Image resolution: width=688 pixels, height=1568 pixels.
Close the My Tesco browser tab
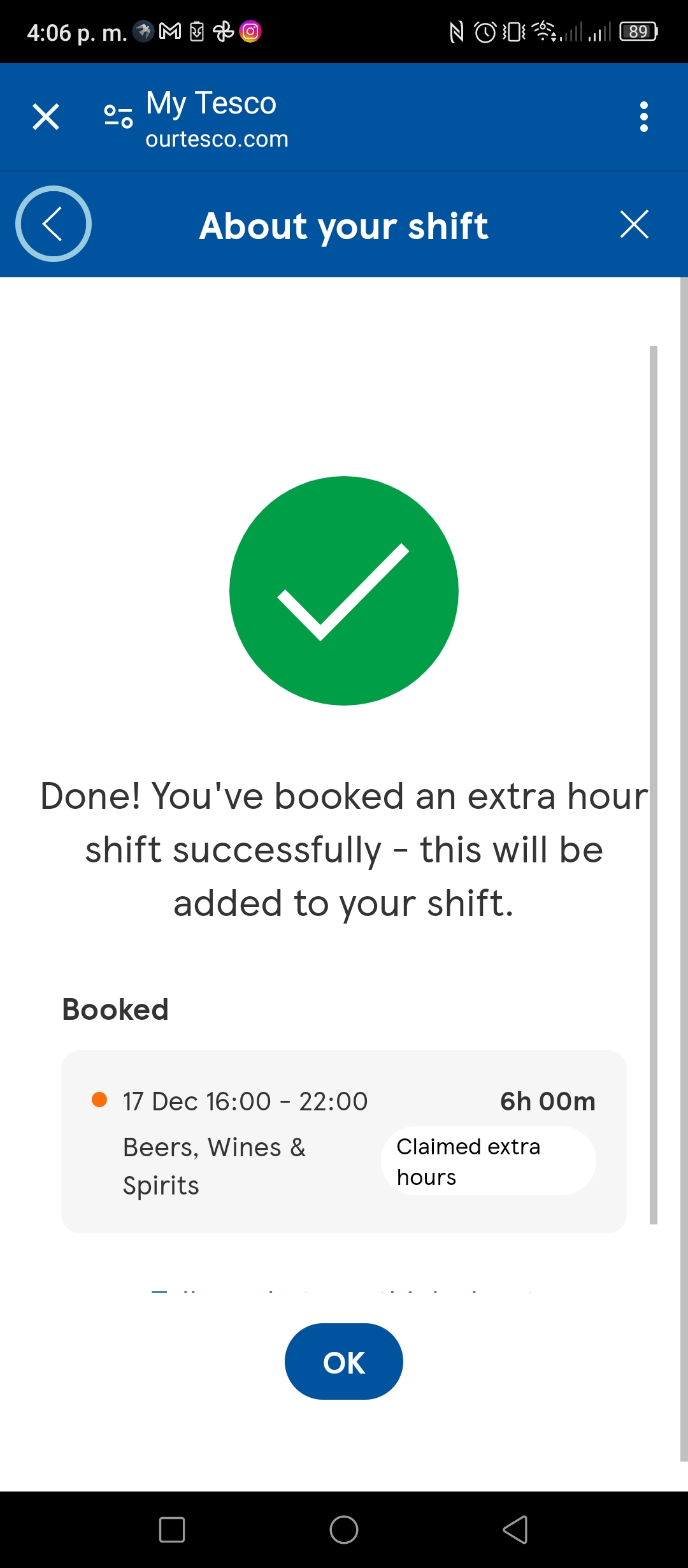(46, 117)
